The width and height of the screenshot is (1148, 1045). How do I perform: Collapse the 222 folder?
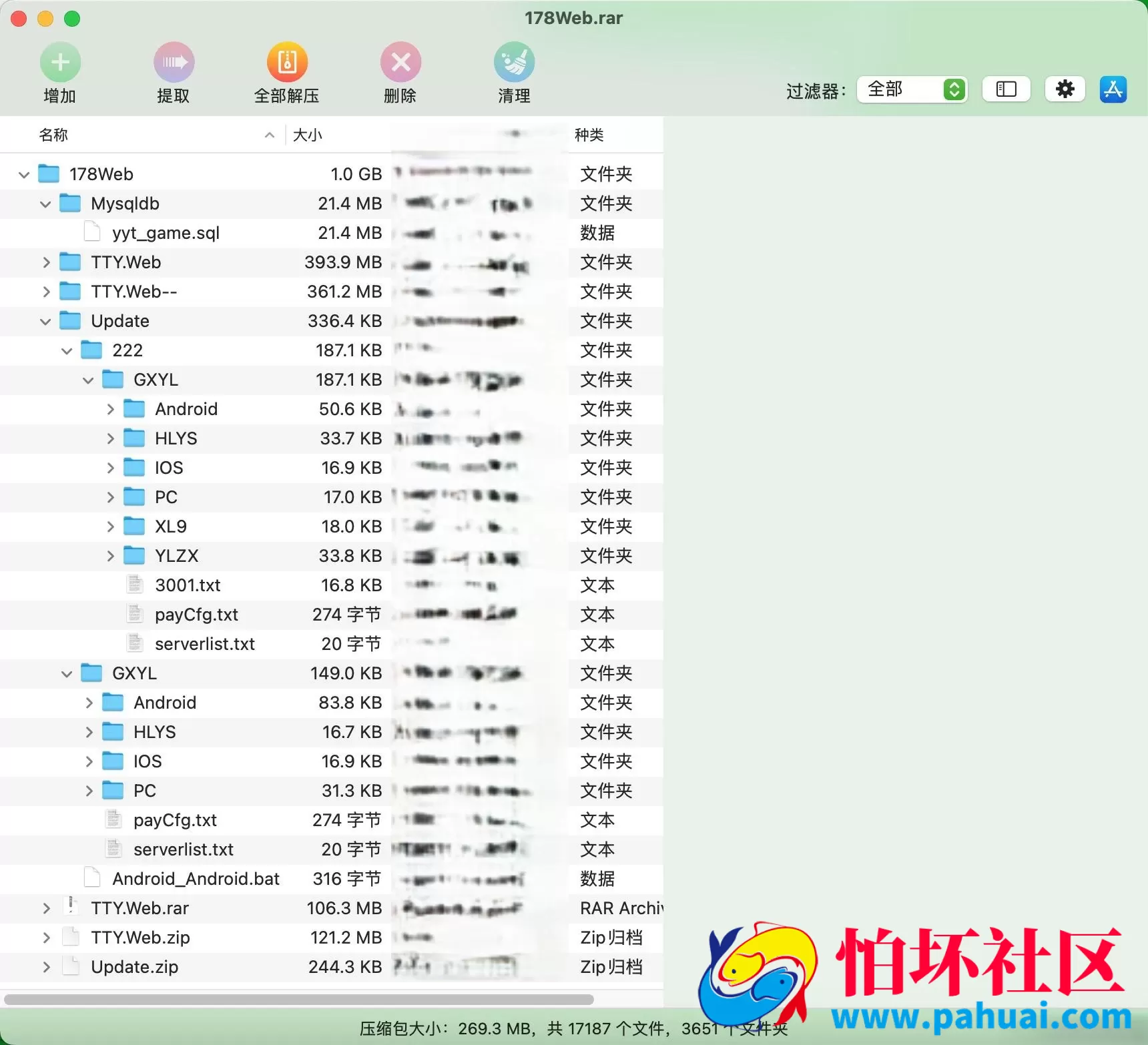pyautogui.click(x=67, y=351)
